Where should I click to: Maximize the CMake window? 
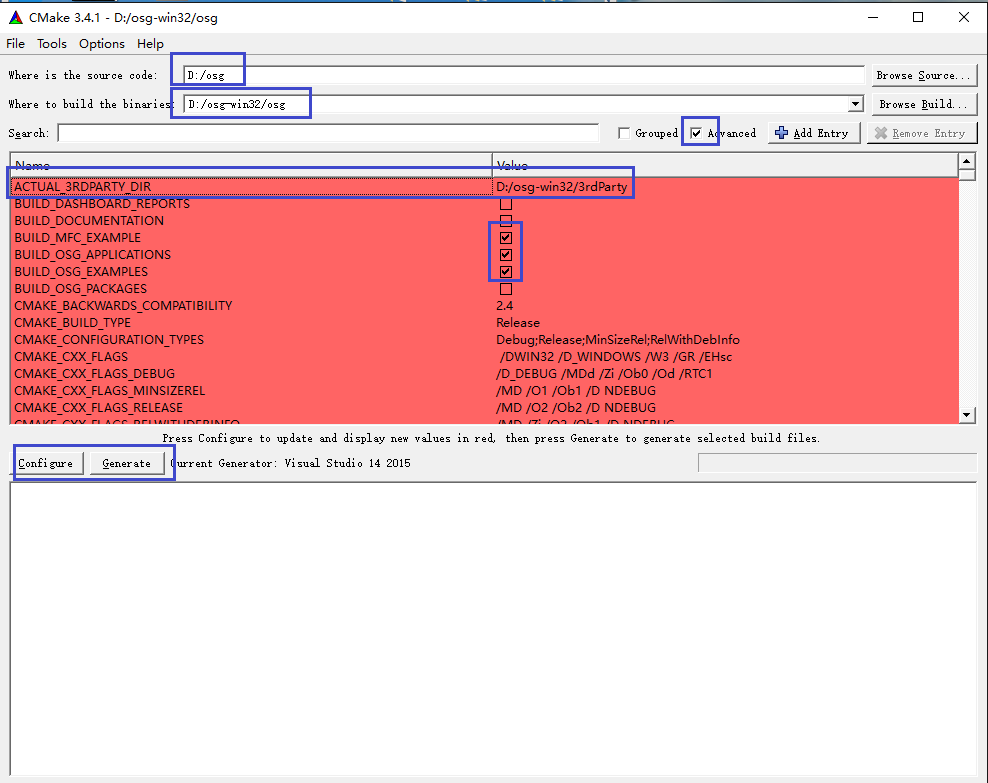918,18
